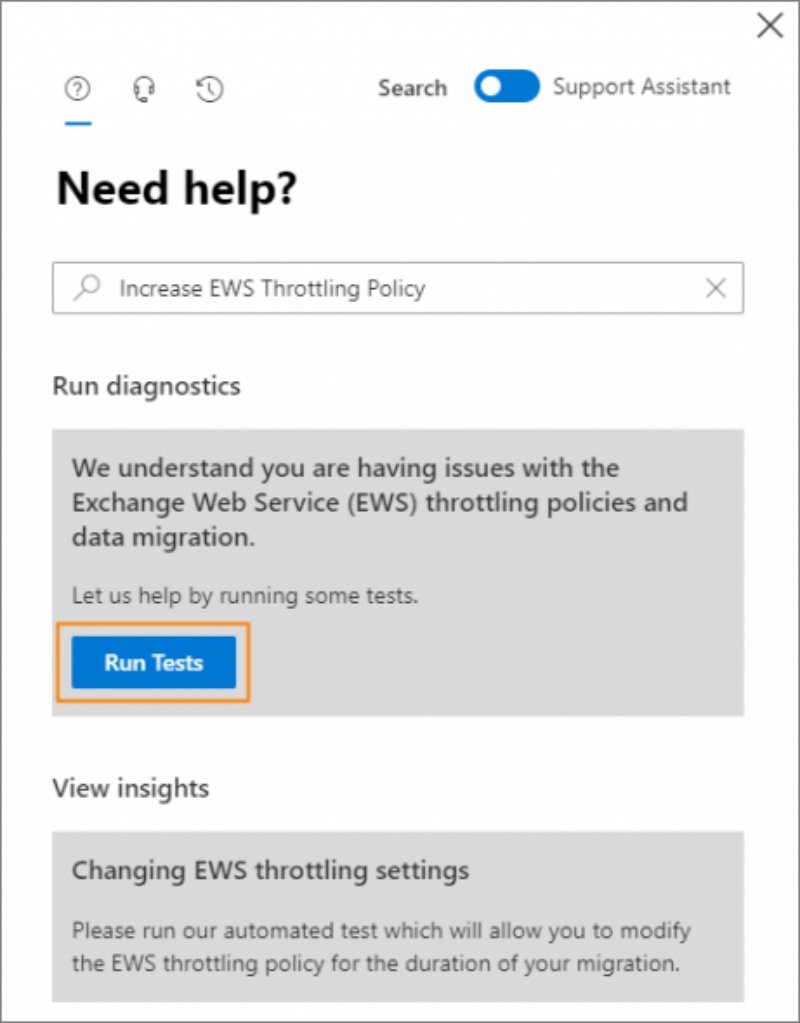Click the EWS throttling issues message text
The width and height of the screenshot is (800, 1023).
[378, 502]
